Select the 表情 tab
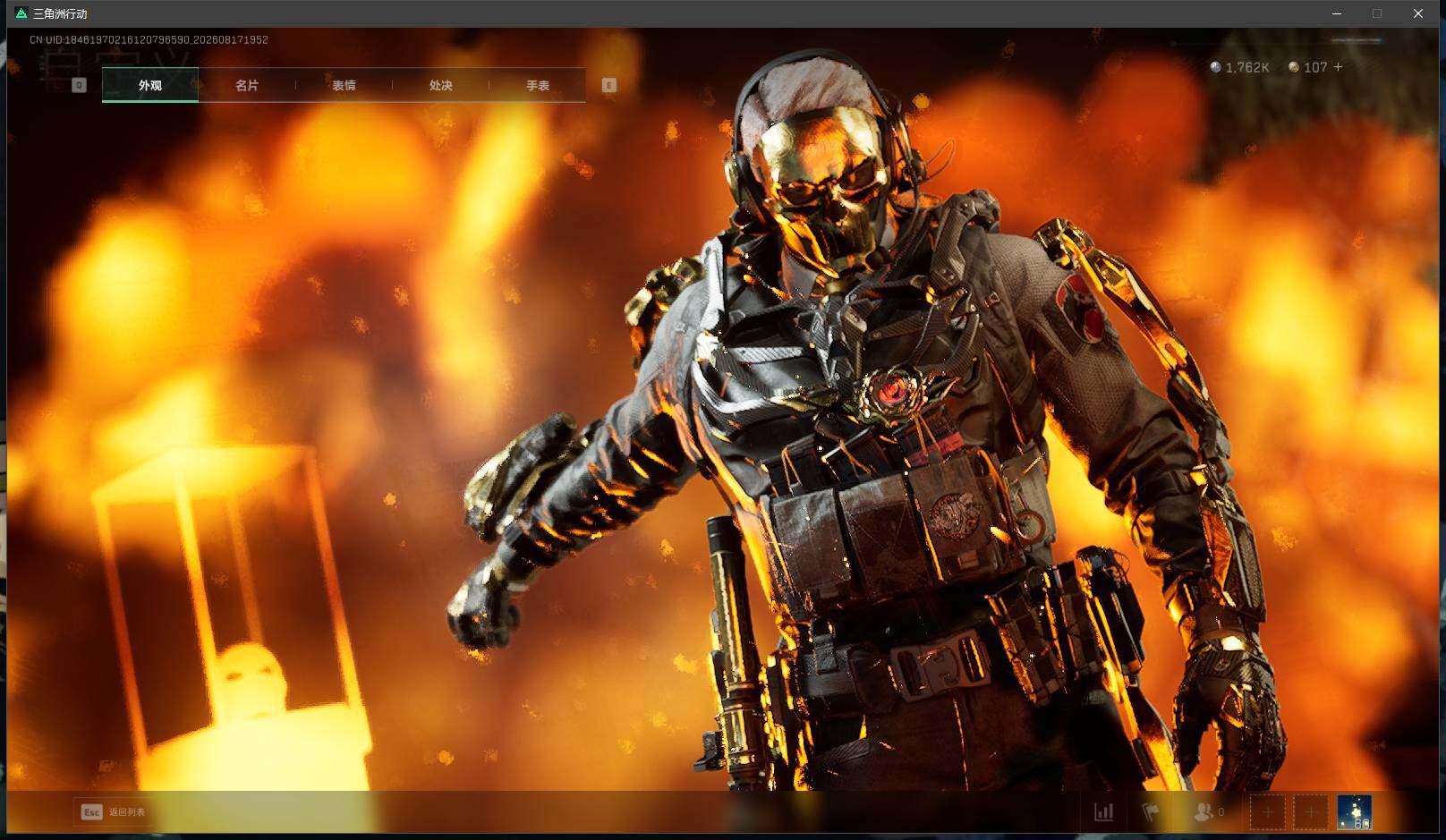This screenshot has width=1446, height=840. pyautogui.click(x=344, y=85)
